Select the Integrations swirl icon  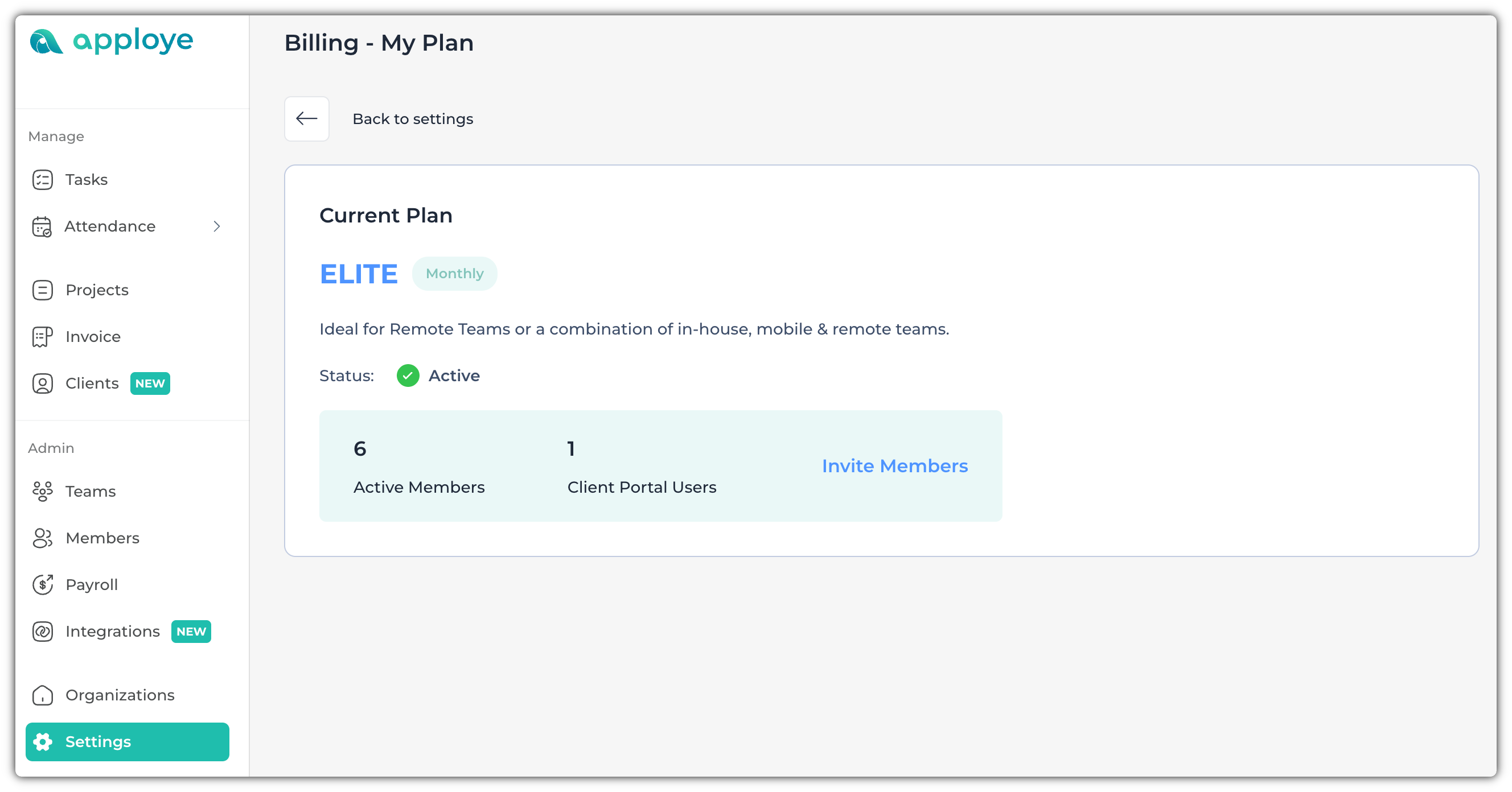42,631
